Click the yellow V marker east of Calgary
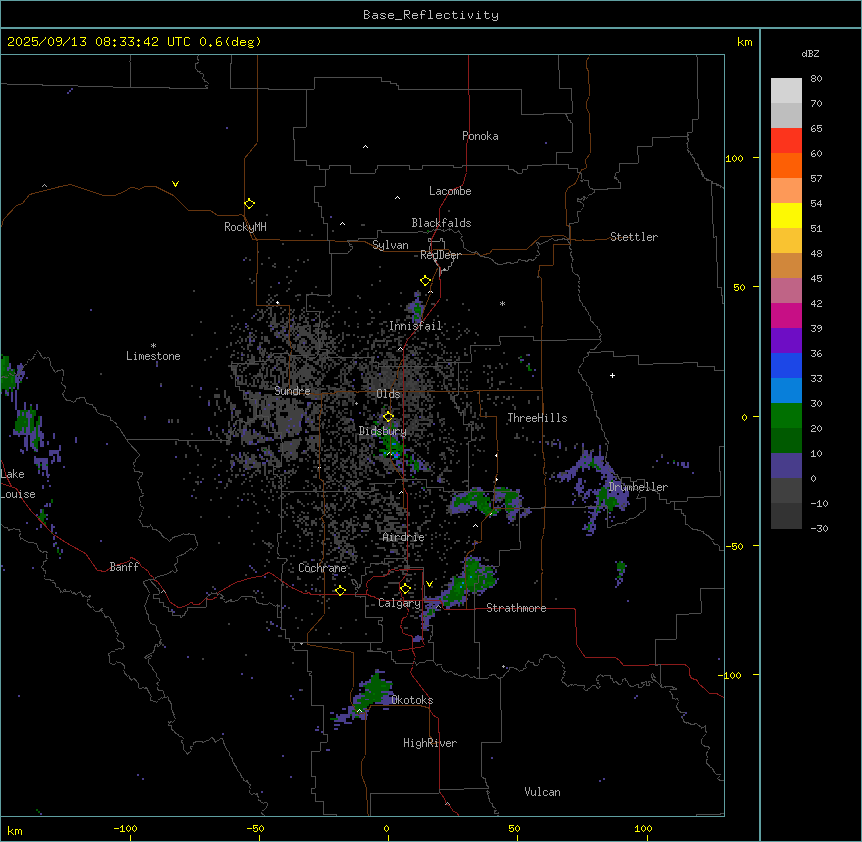Image resolution: width=862 pixels, height=842 pixels. 429,584
